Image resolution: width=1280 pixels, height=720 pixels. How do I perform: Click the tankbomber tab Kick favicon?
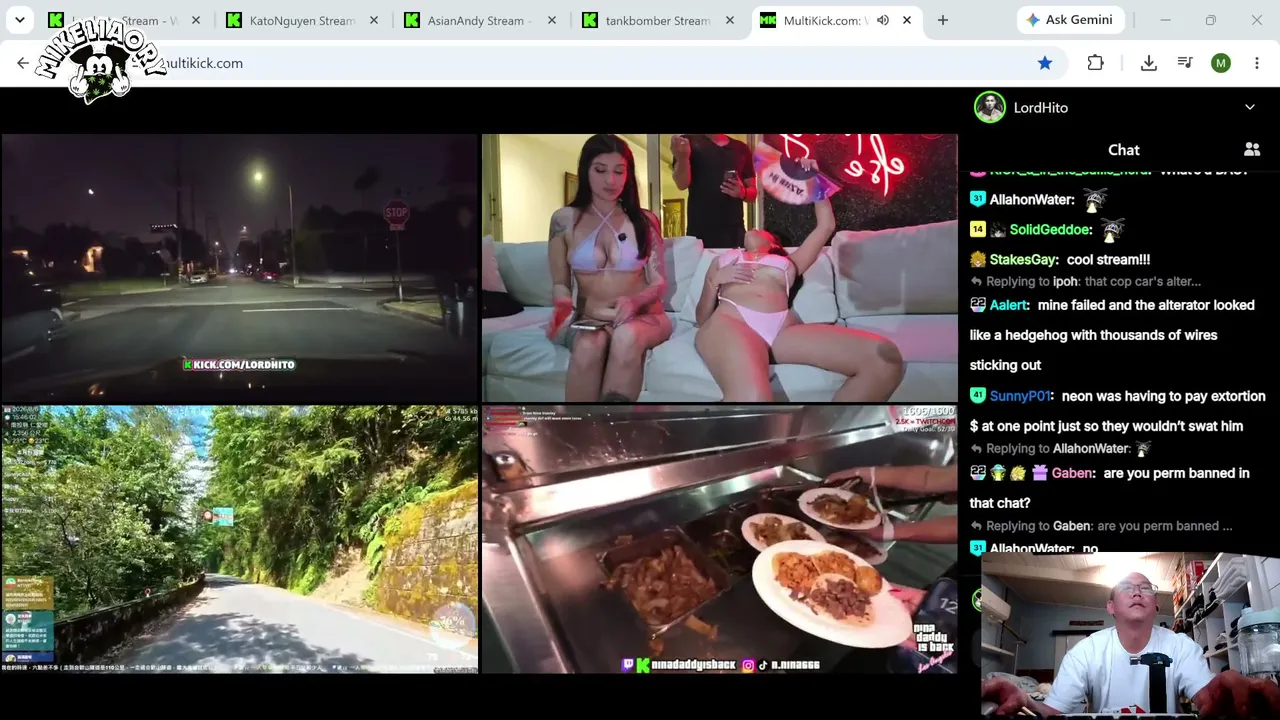pyautogui.click(x=590, y=20)
